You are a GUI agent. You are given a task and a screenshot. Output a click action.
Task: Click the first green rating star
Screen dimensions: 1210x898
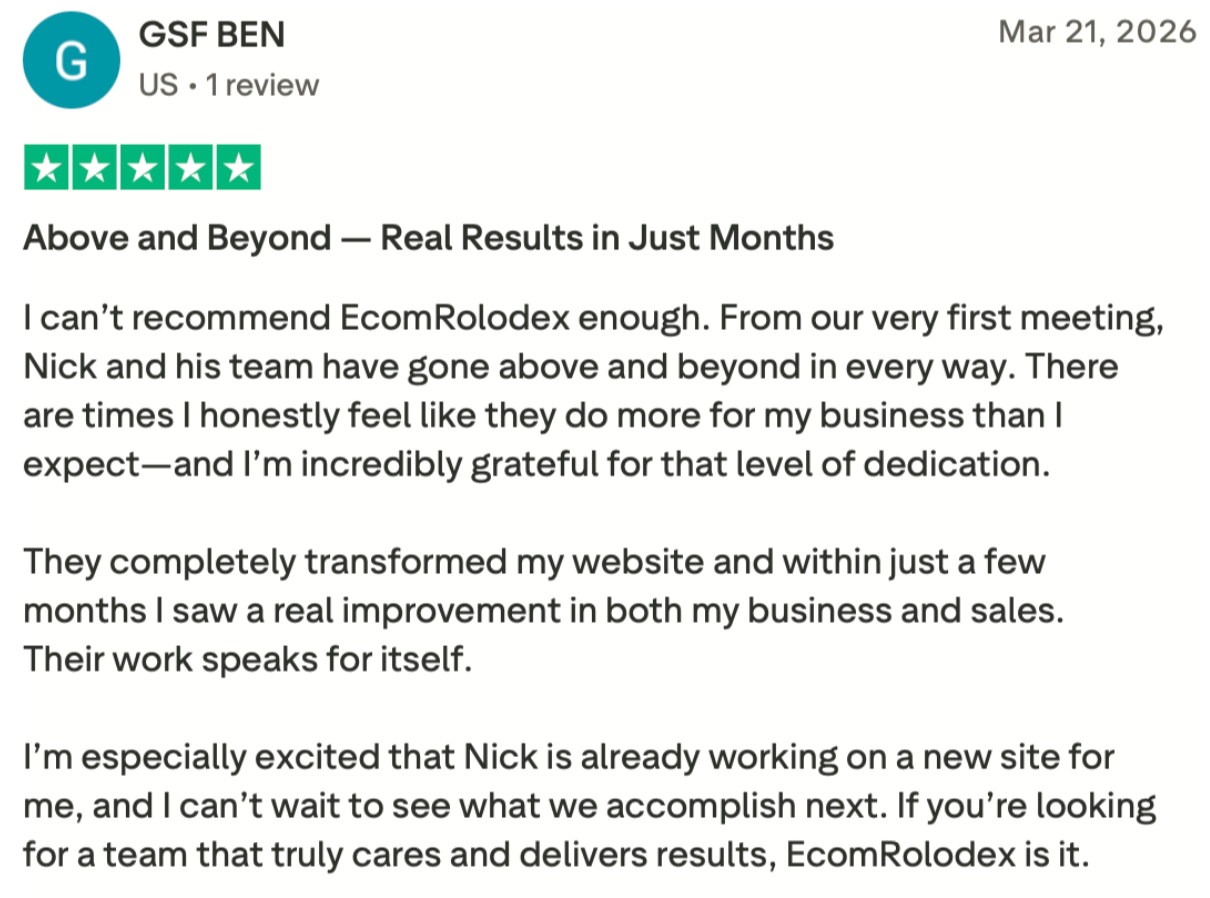46,168
